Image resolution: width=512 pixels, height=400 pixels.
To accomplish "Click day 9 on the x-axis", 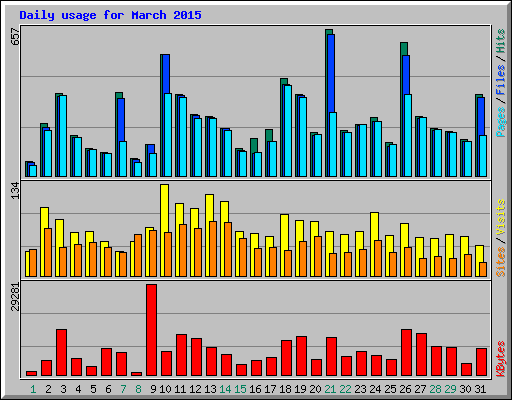I will tap(153, 389).
